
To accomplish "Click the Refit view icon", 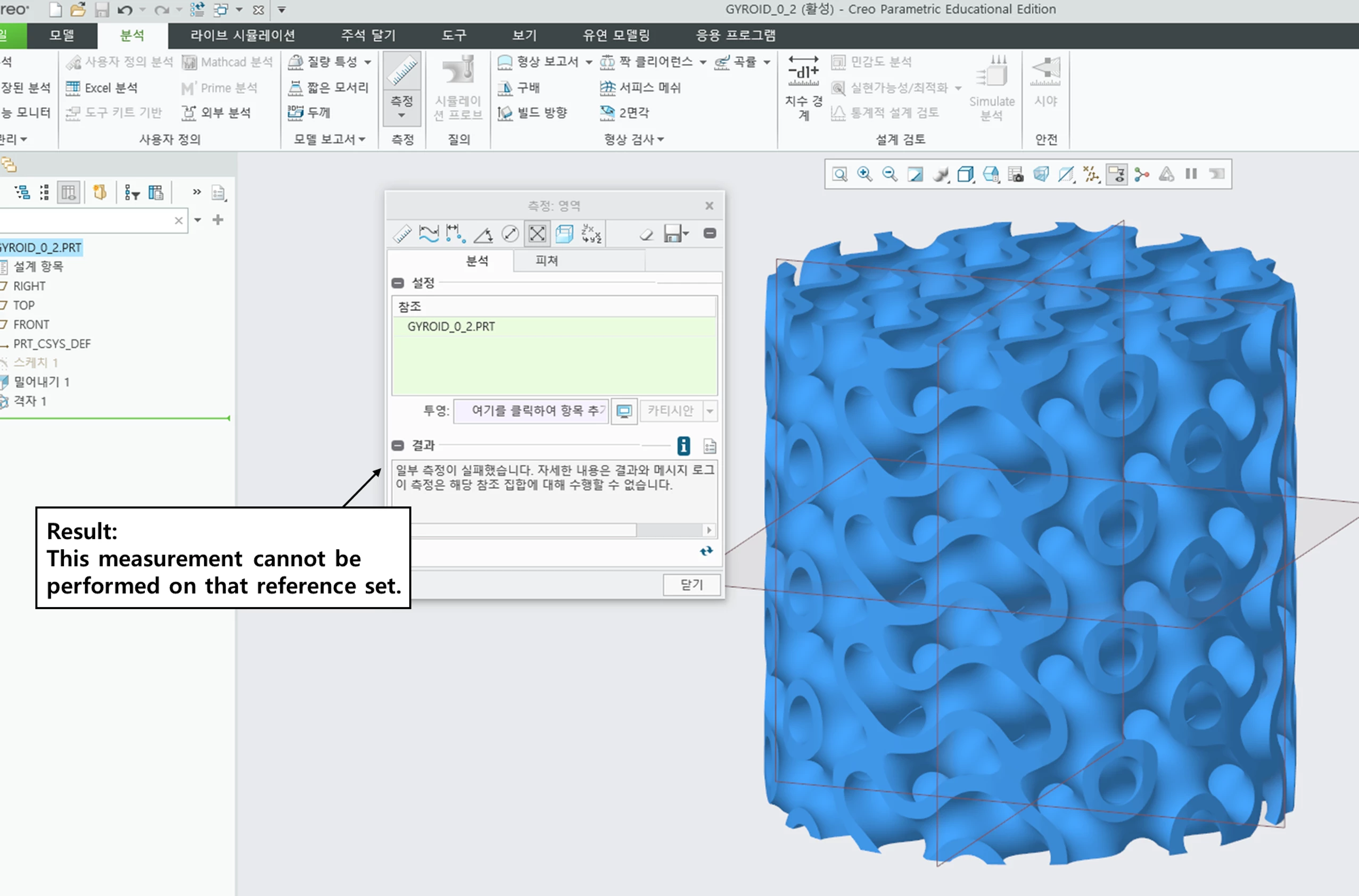I will [839, 175].
